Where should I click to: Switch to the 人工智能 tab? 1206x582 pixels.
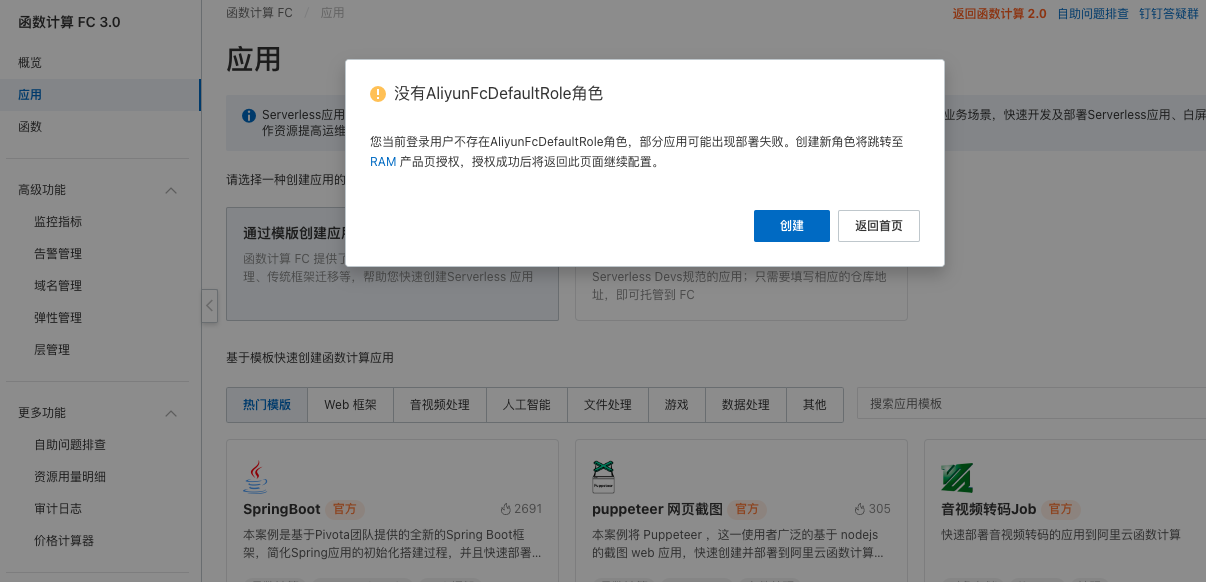coord(527,405)
